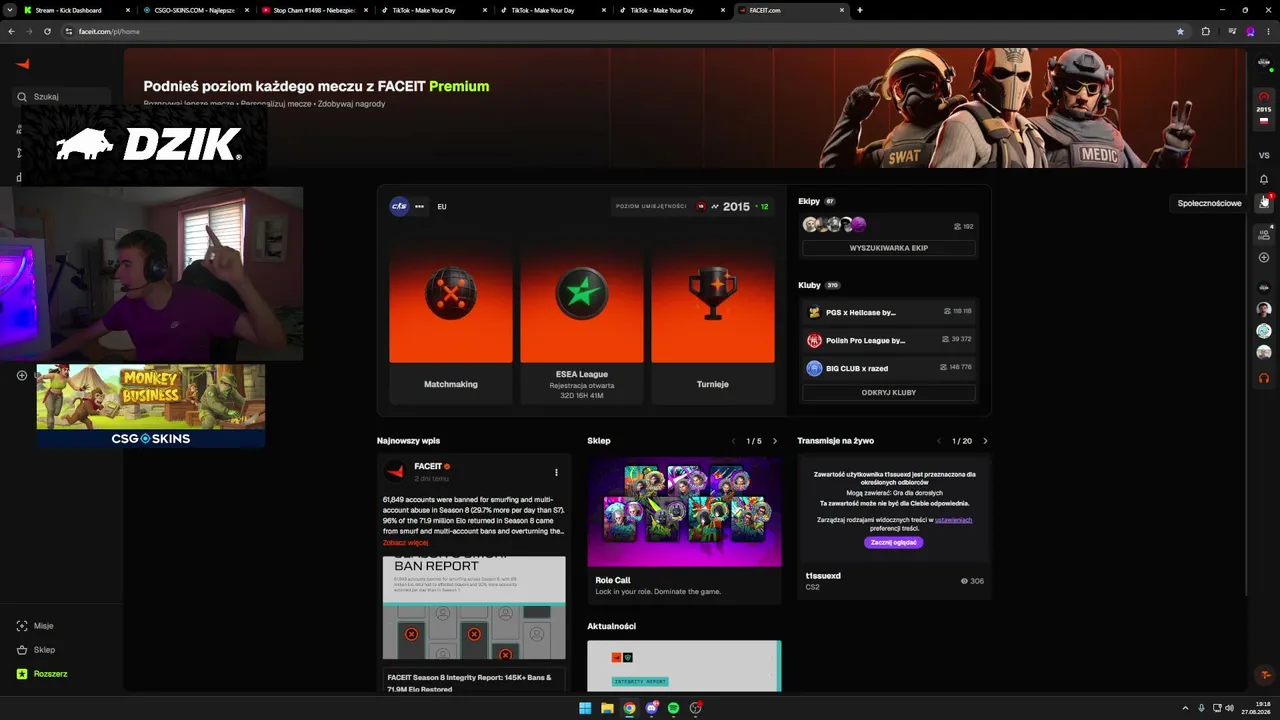Open the Polish Pro League club

(x=889, y=340)
